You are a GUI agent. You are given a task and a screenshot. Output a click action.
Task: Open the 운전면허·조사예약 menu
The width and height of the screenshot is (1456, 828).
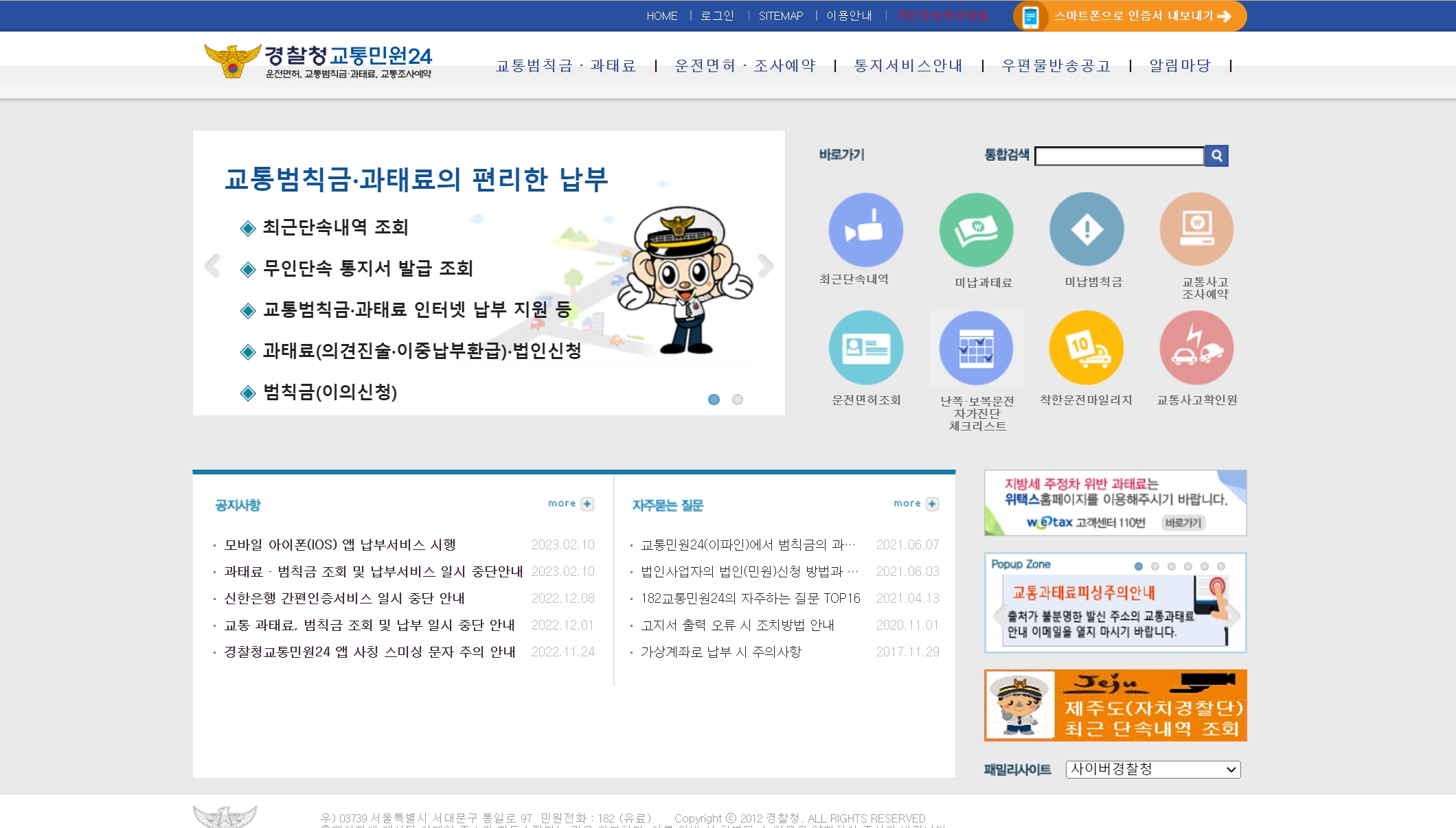tap(745, 65)
